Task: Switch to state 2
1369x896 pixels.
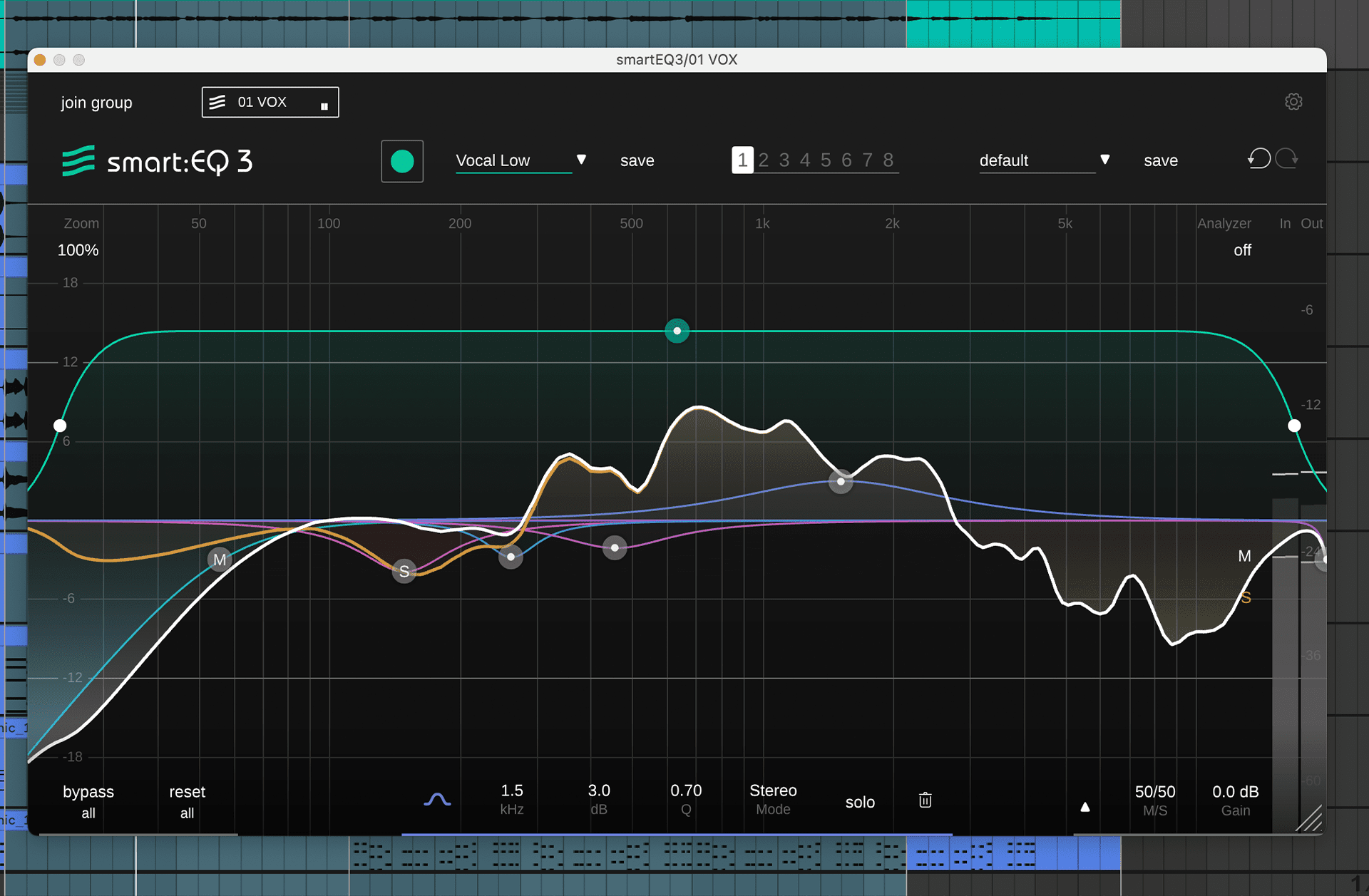Action: [764, 160]
